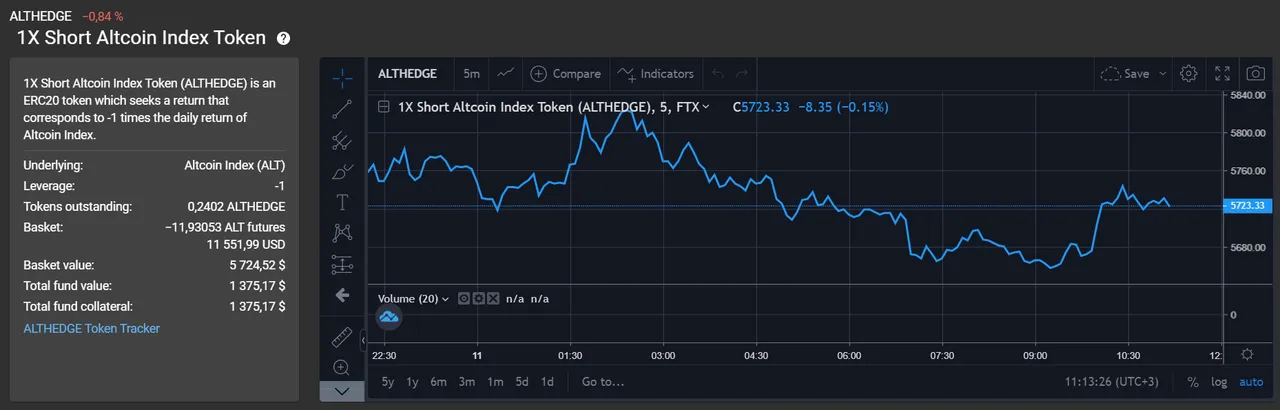Open the Go to... date picker

point(603,381)
